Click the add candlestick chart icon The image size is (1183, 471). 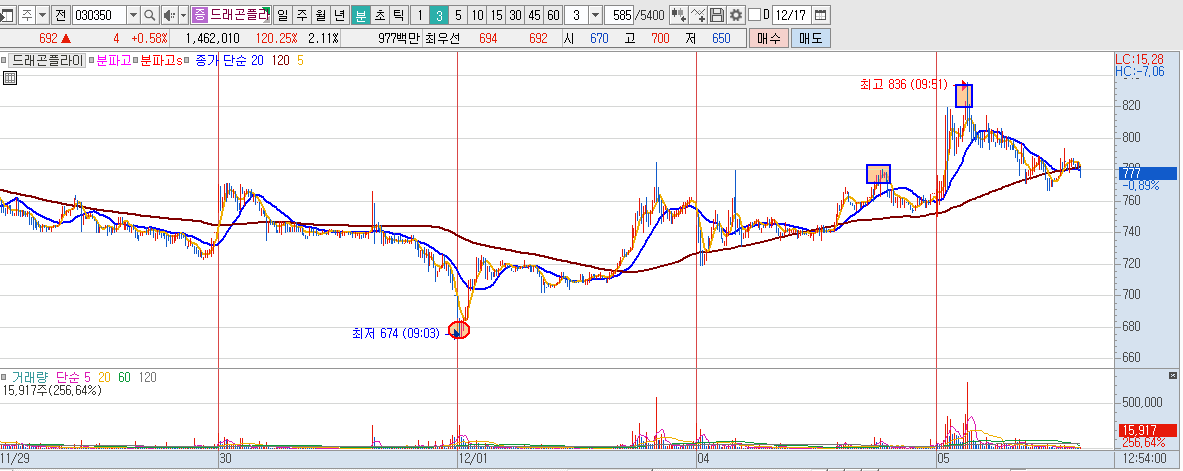point(679,14)
